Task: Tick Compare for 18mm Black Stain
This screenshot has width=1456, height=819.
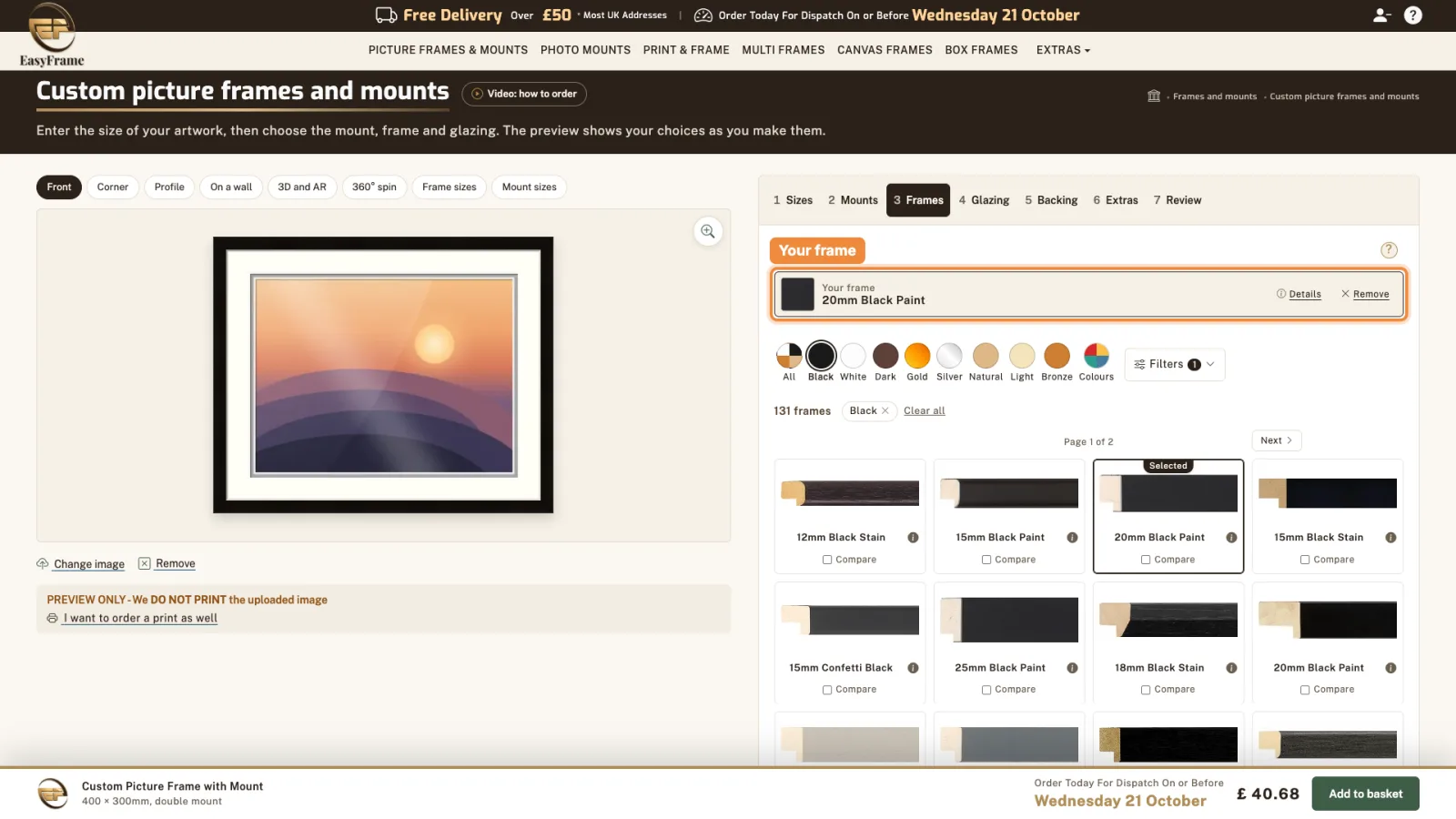Action: [1146, 690]
